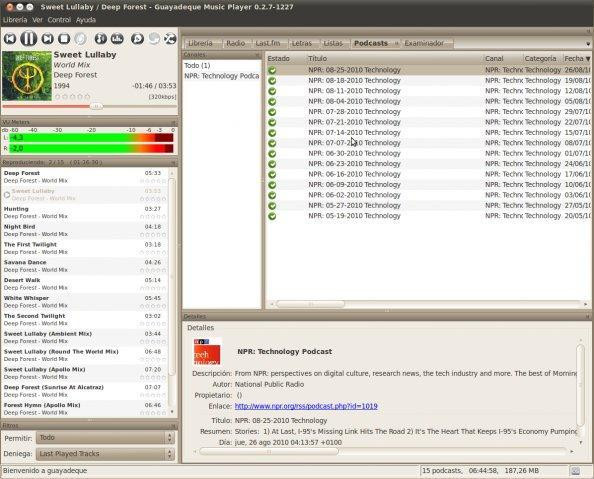
Task: Select the Hunting track in playlist
Action: tap(85, 213)
